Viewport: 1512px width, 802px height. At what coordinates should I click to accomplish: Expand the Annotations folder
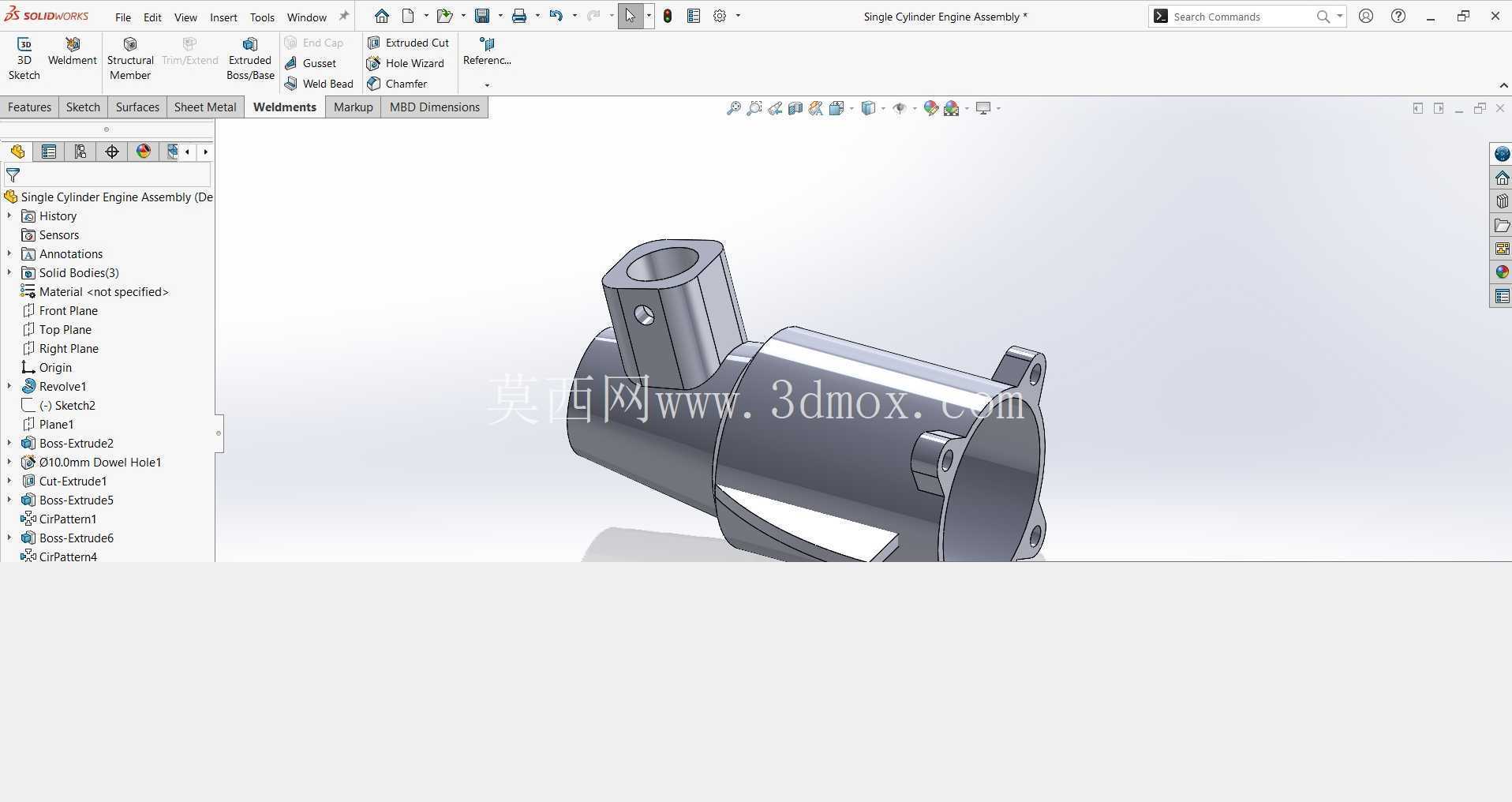[x=9, y=253]
